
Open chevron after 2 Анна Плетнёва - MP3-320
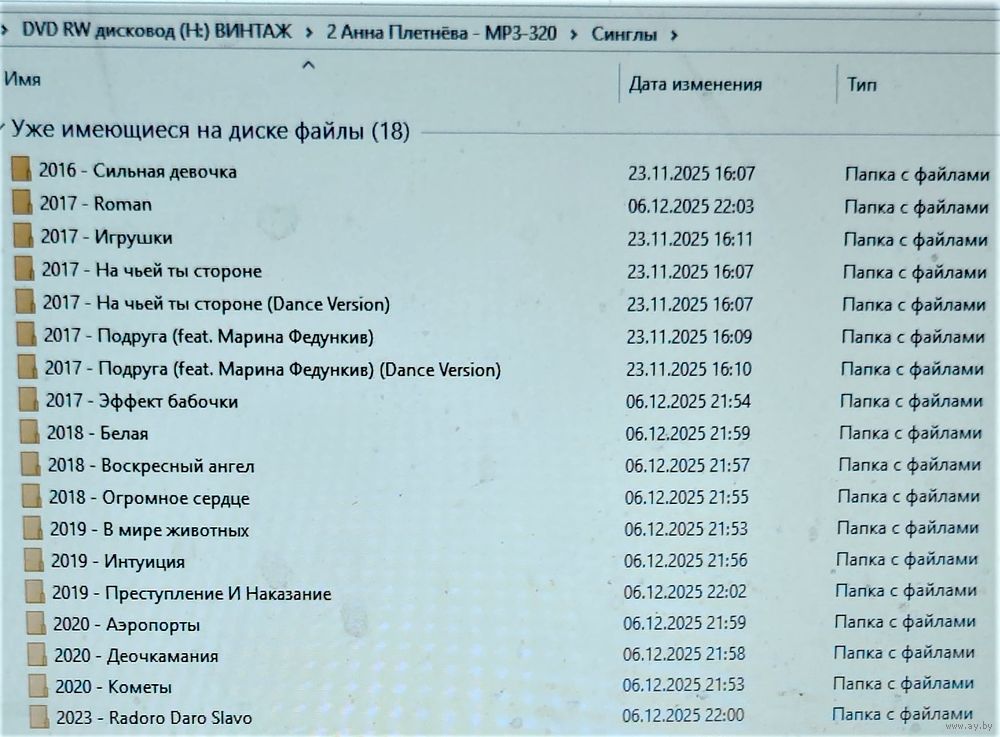pos(574,34)
